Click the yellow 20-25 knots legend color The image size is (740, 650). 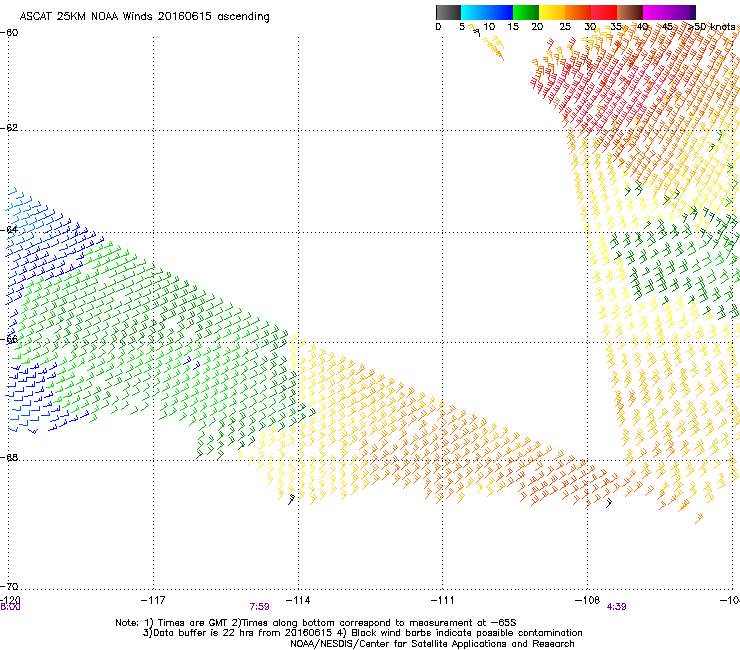point(552,12)
